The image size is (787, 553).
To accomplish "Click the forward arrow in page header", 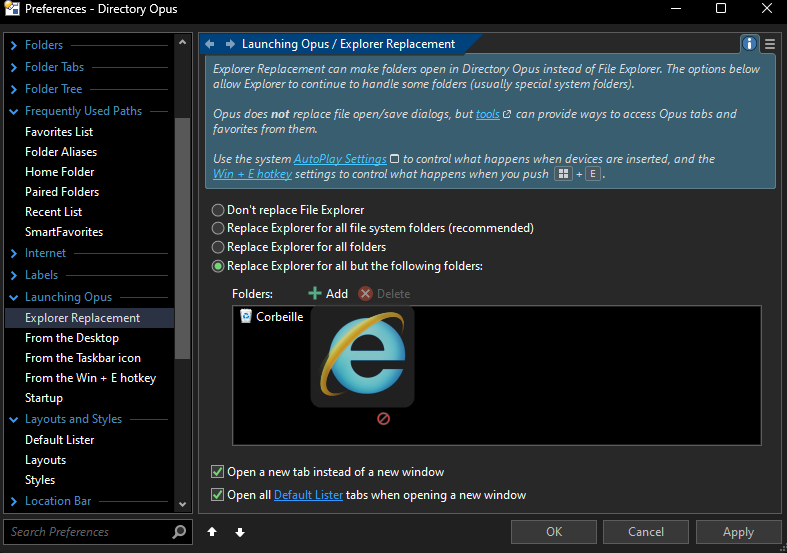I will click(230, 44).
